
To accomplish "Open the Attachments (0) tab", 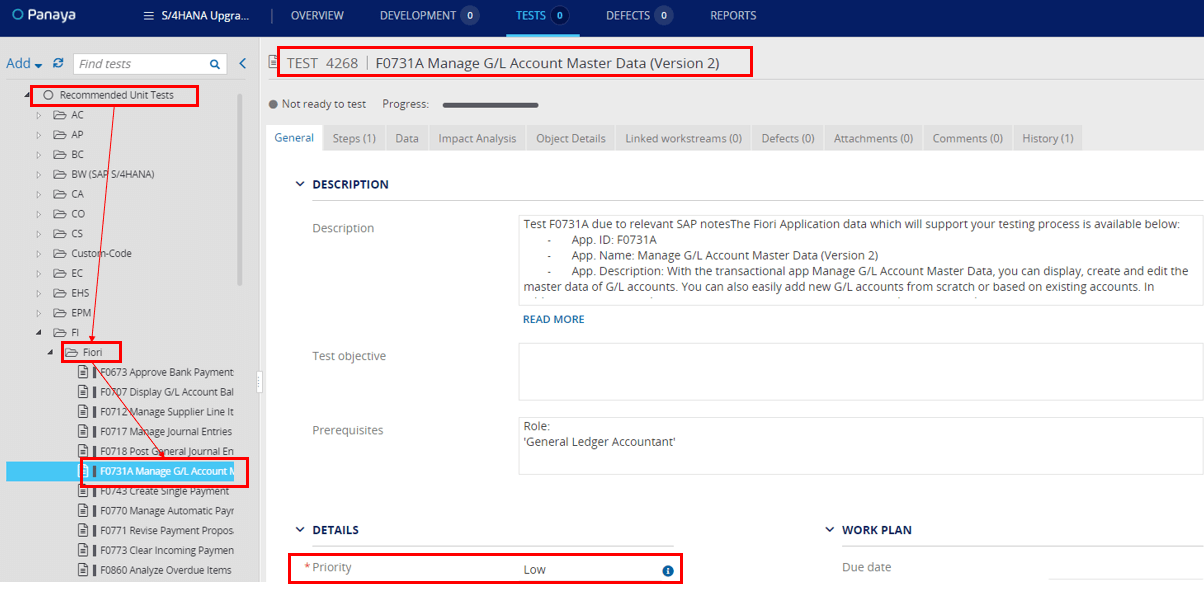I will pos(873,138).
